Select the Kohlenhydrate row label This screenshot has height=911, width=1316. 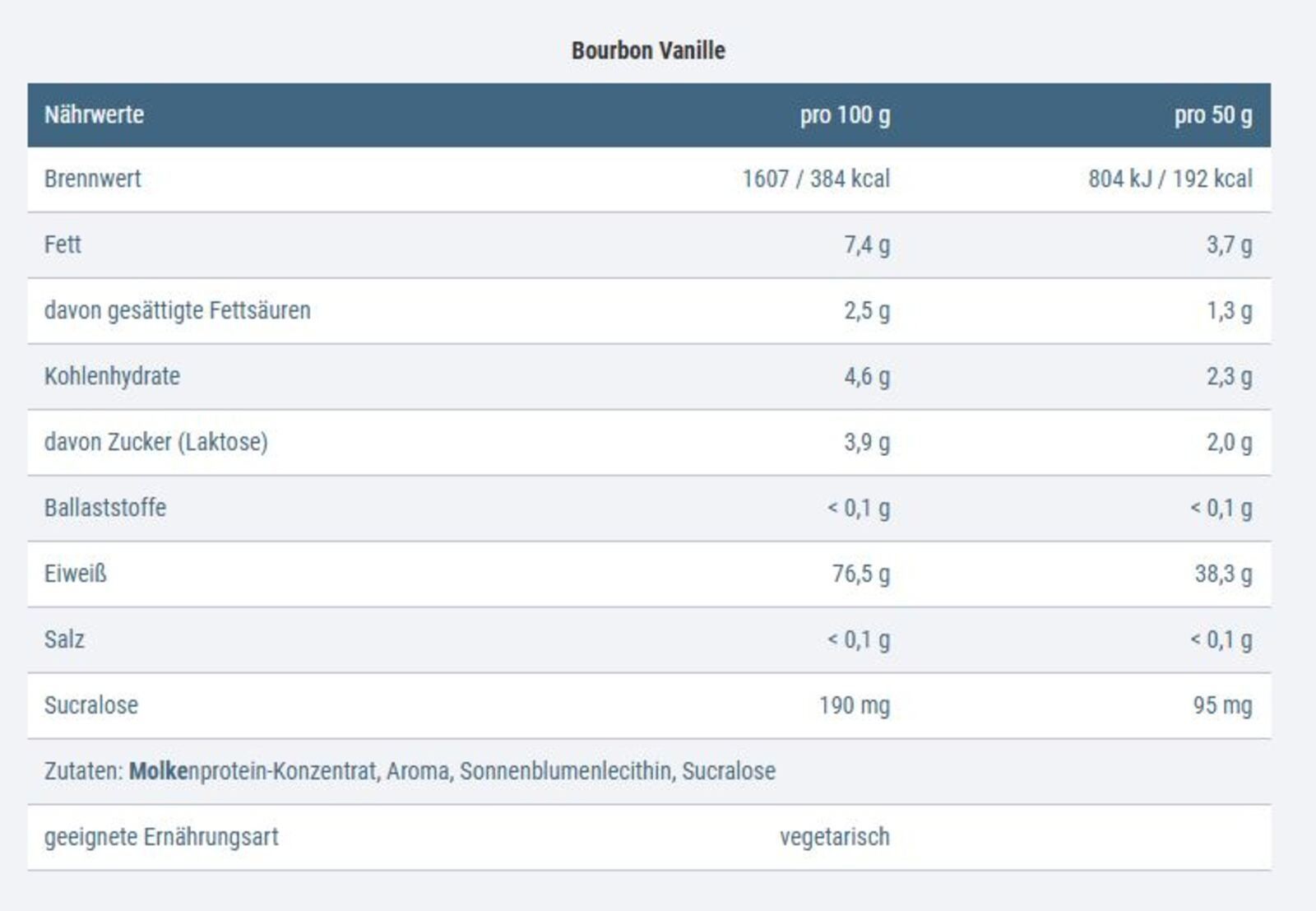point(112,376)
